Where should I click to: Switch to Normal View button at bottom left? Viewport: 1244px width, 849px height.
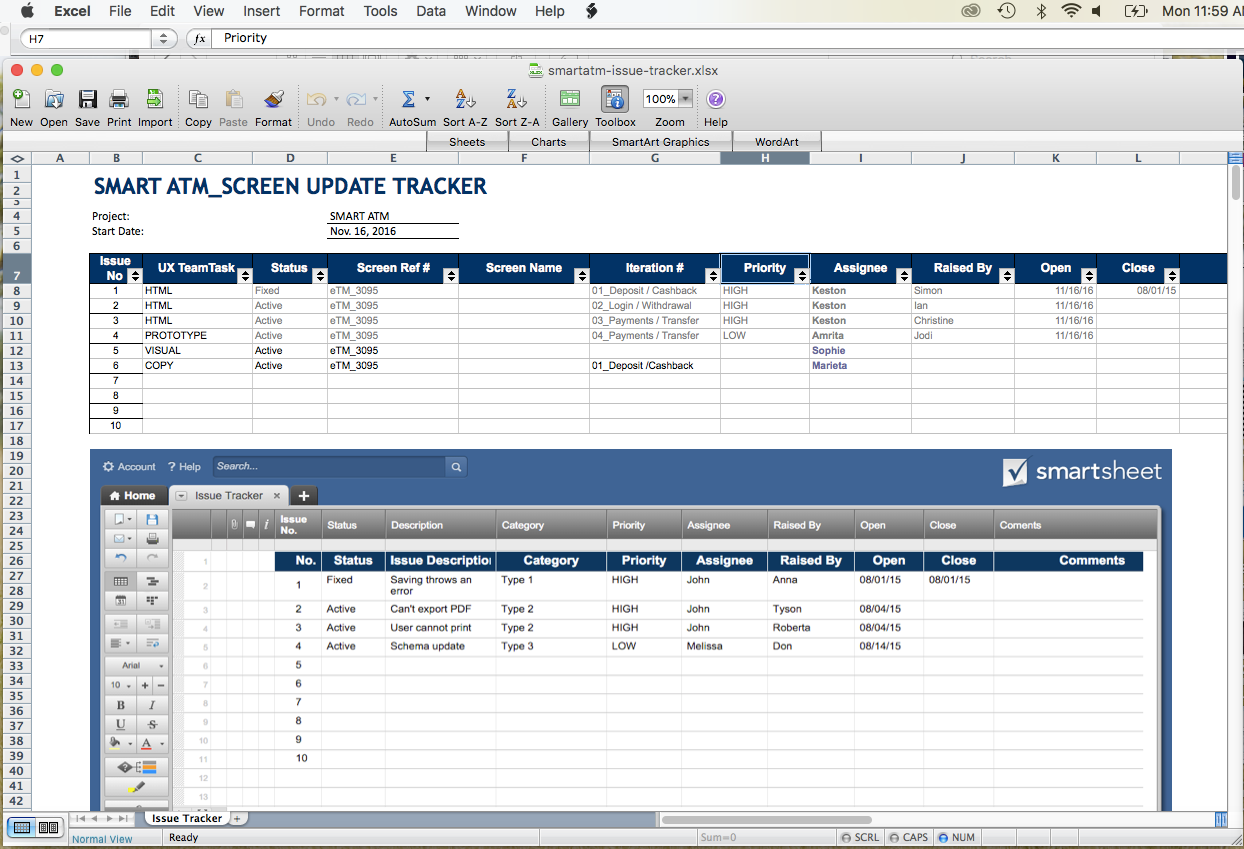(20, 827)
